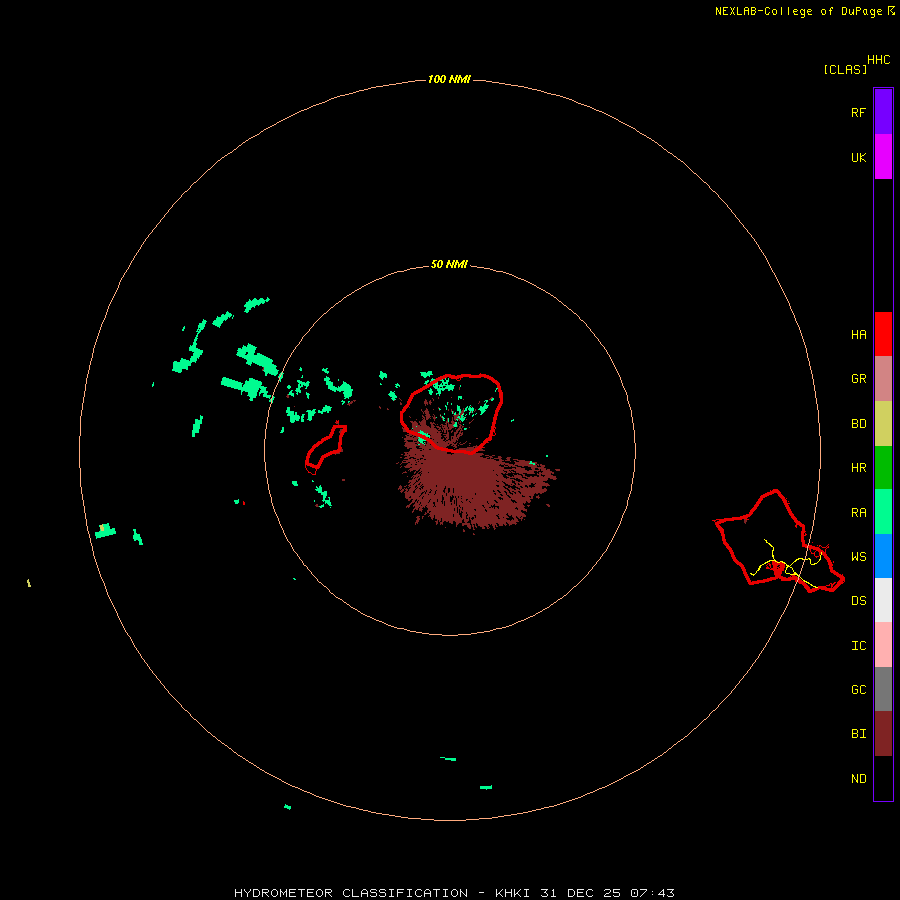Click the GR legend color swatch
The height and width of the screenshot is (900, 900).
pos(883,379)
